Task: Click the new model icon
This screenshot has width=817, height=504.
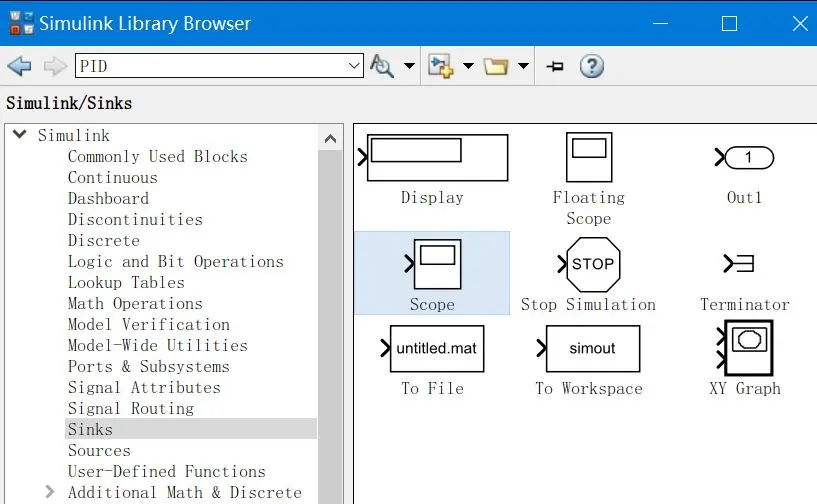Action: click(x=441, y=66)
